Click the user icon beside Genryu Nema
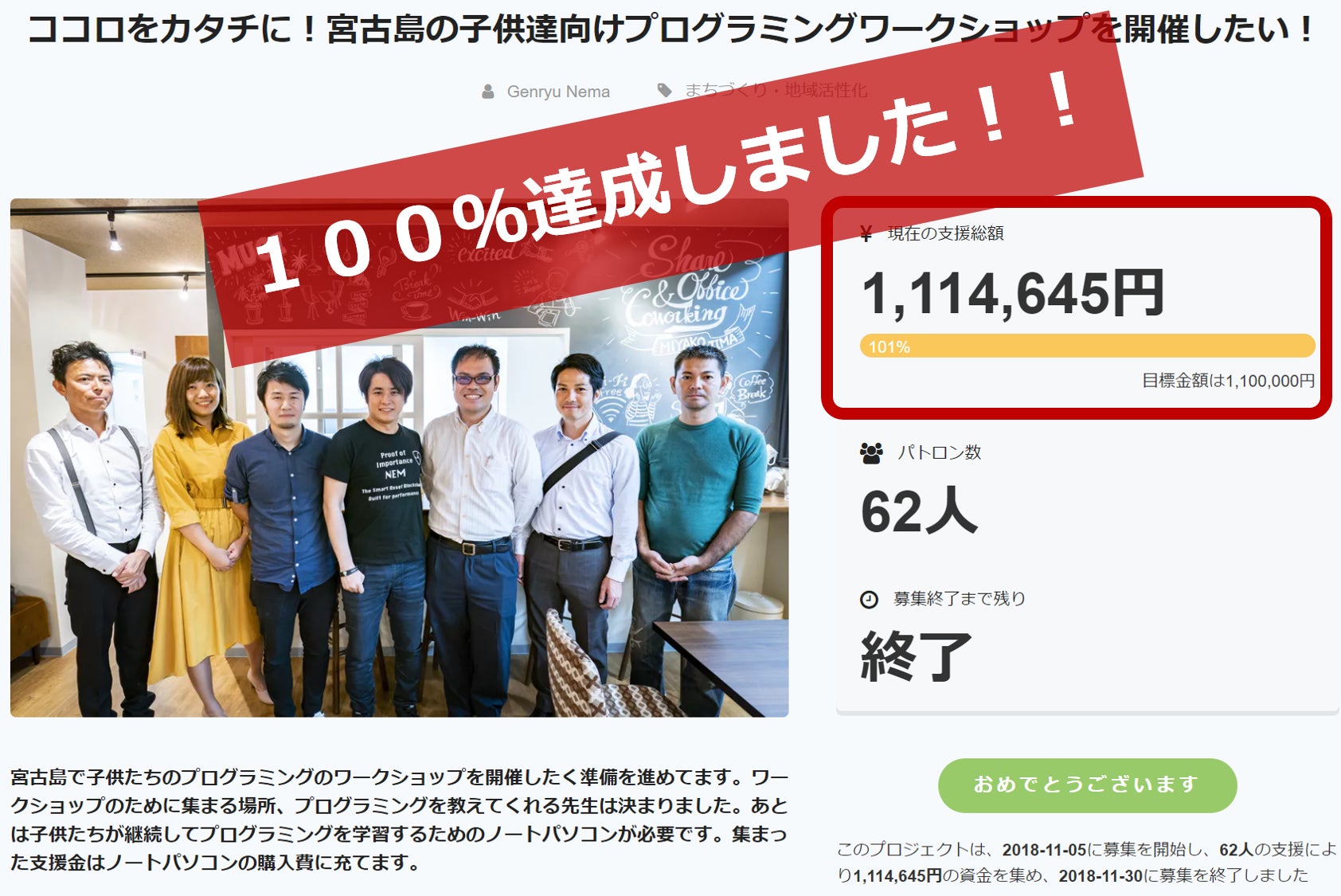 488,92
